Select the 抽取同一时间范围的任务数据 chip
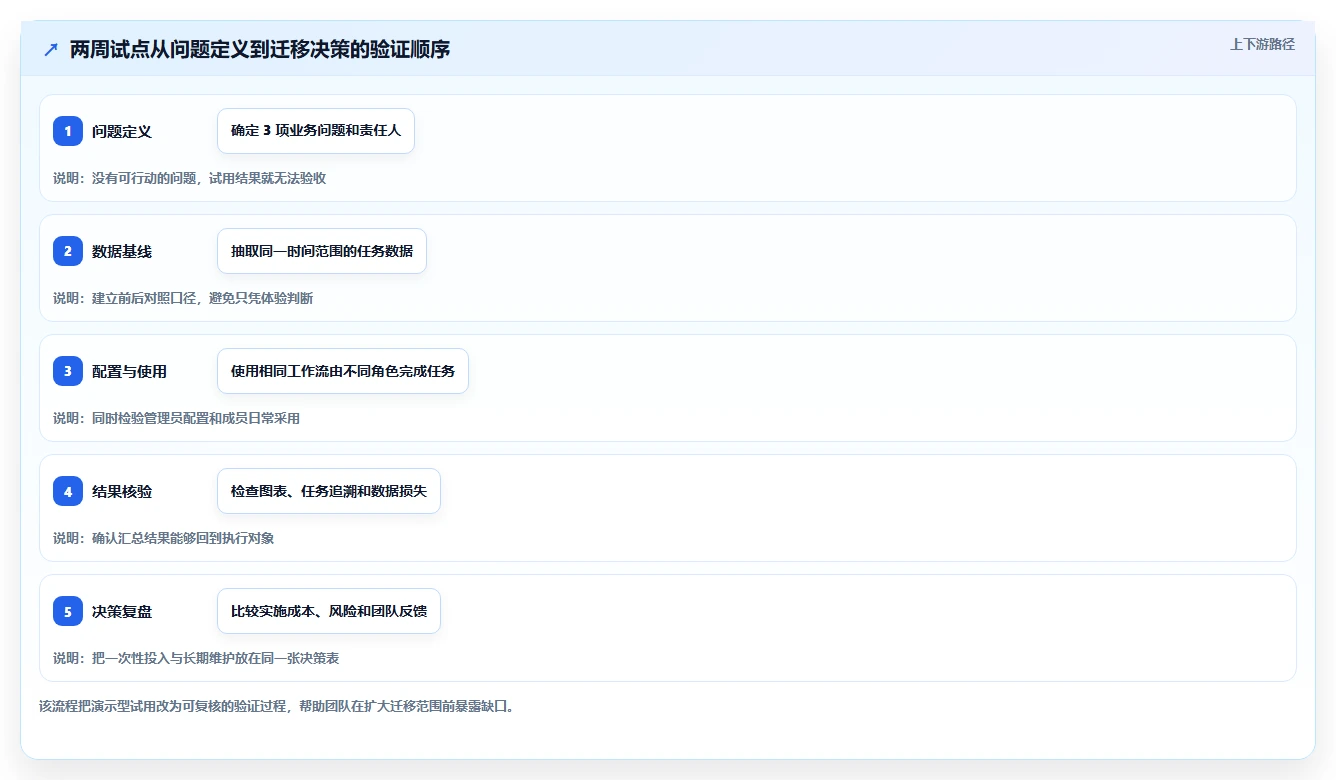 pyautogui.click(x=322, y=251)
